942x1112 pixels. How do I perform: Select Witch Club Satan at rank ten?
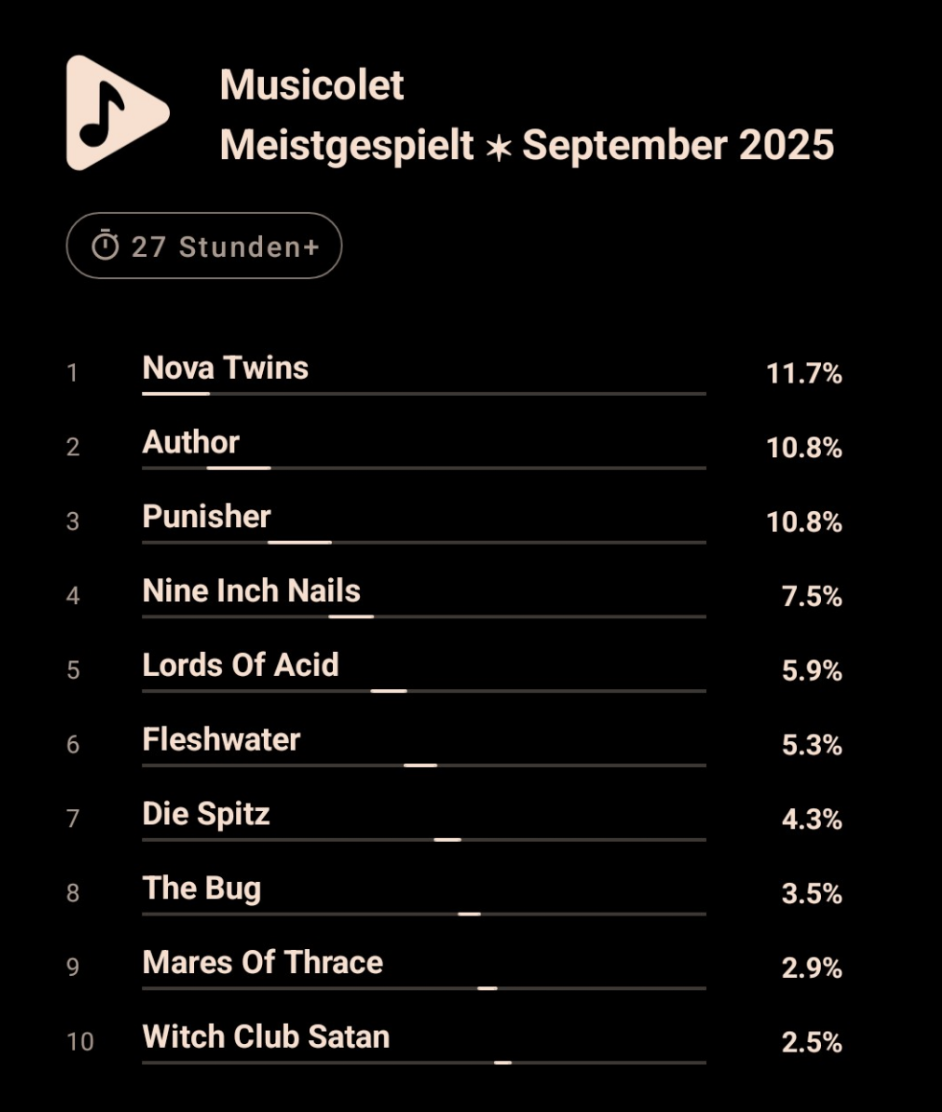(266, 1036)
